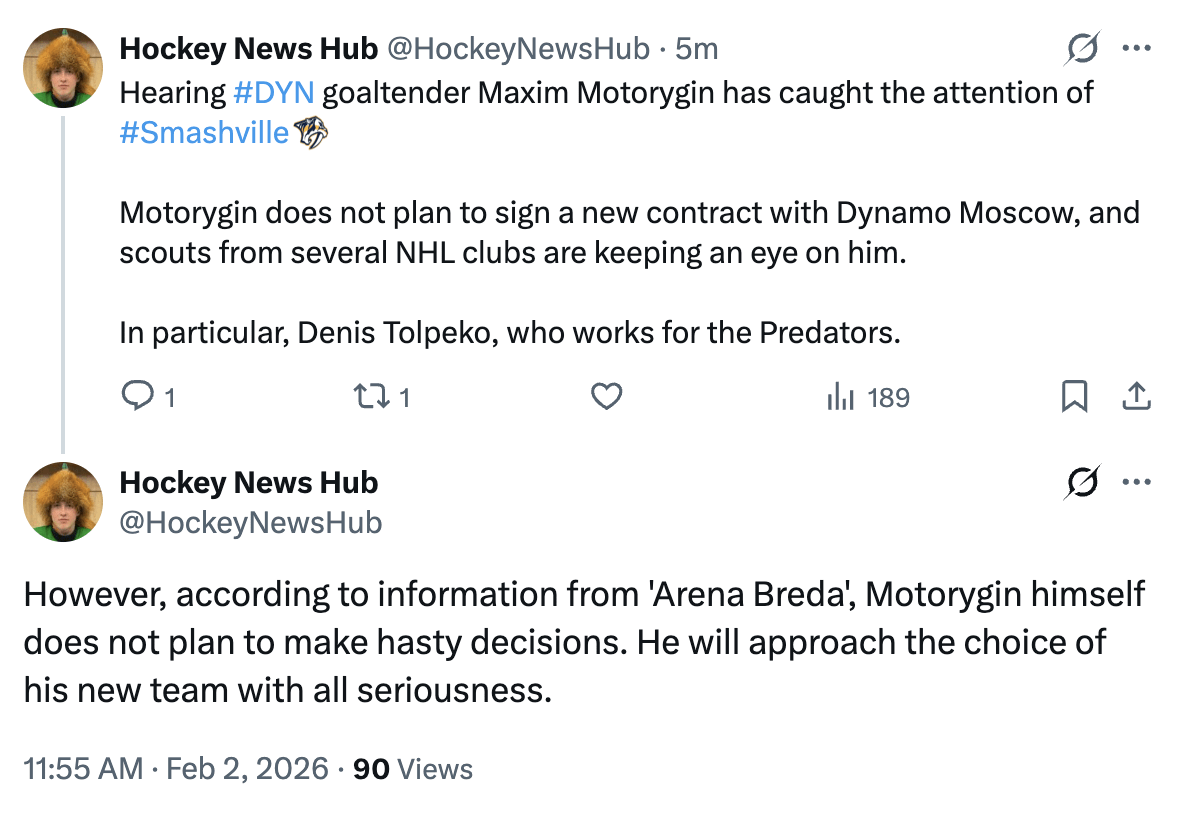Click Grok icon on the second tweet
This screenshot has width=1178, height=822.
(1085, 482)
